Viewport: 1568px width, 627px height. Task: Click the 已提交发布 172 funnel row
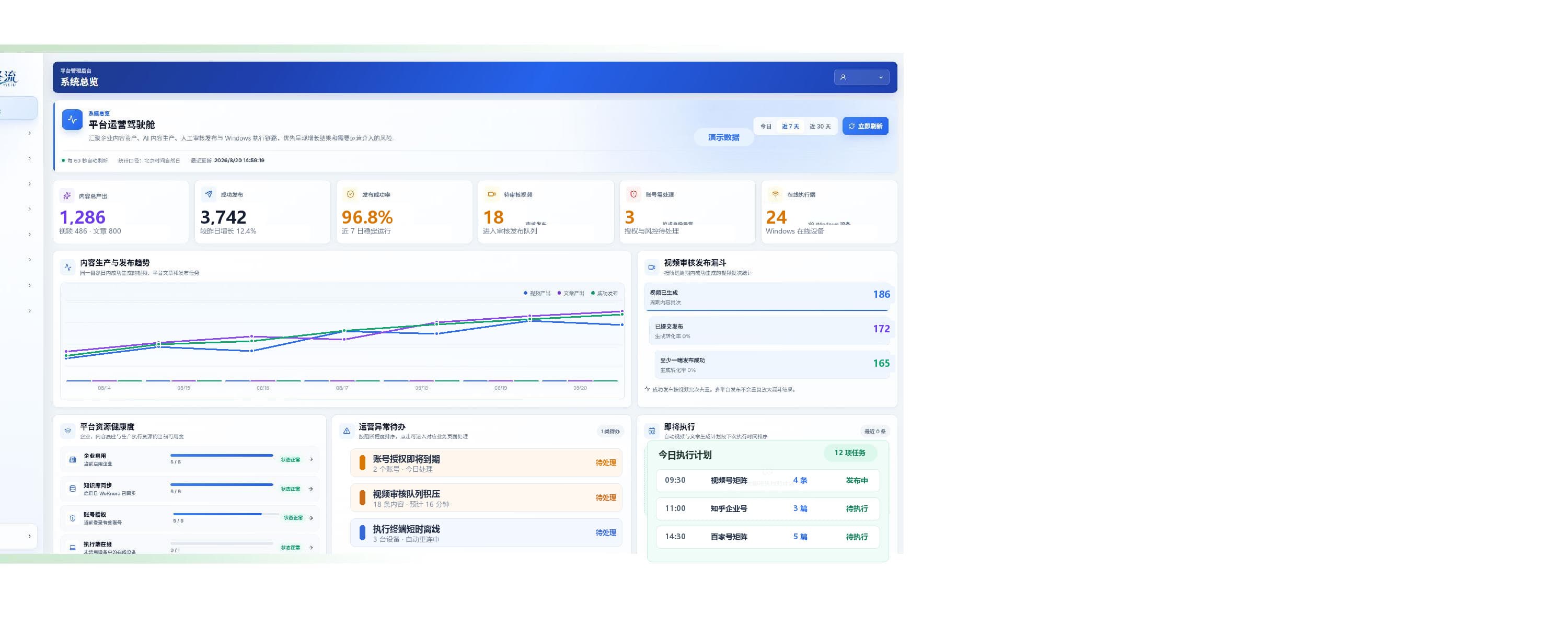click(x=770, y=331)
